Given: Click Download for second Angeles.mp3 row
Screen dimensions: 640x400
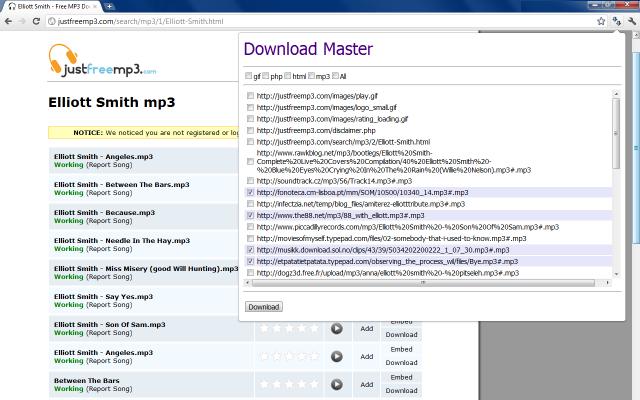Looking at the screenshot, I should point(401,362).
